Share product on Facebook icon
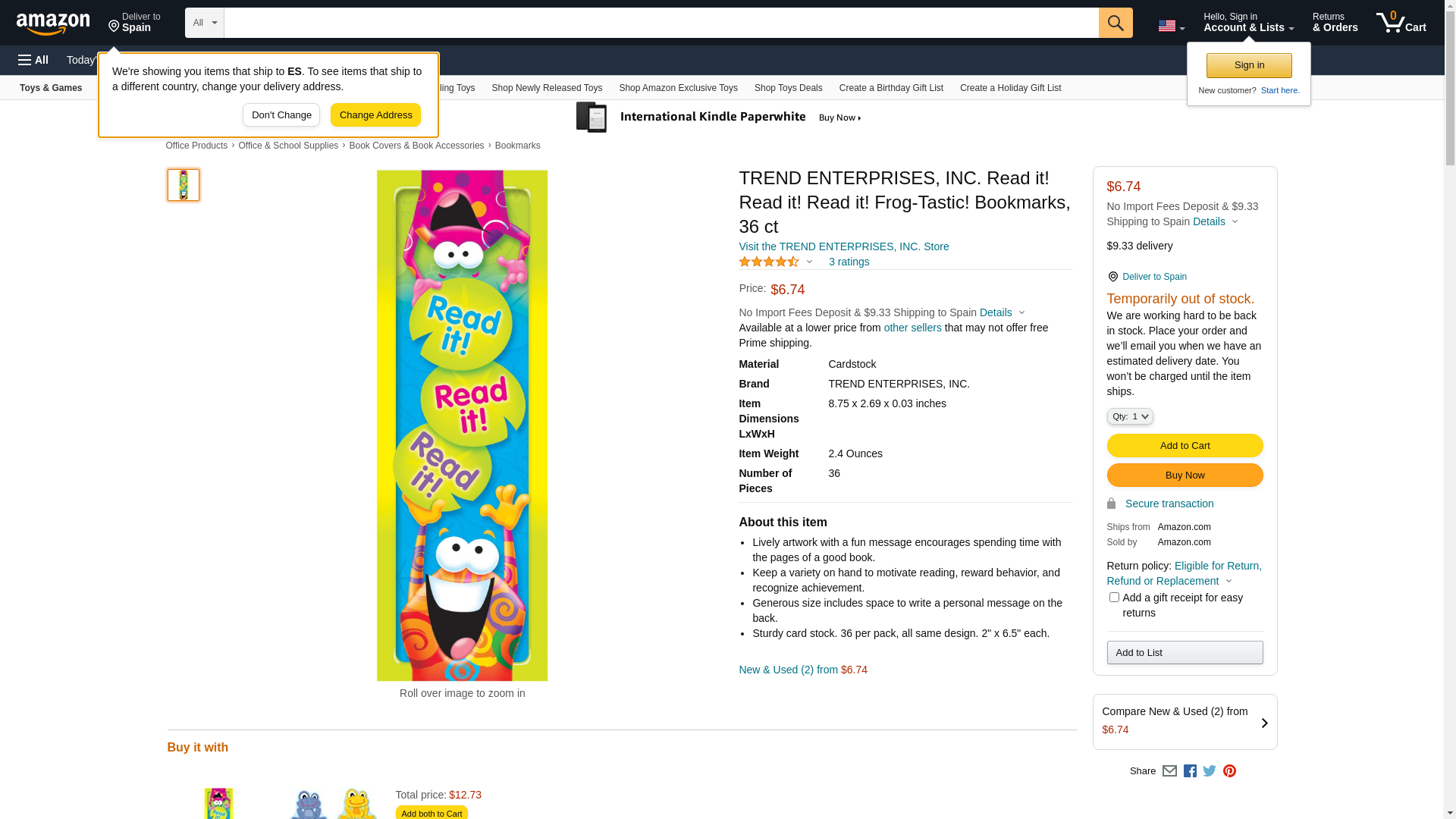The height and width of the screenshot is (819, 1456). (1190, 771)
